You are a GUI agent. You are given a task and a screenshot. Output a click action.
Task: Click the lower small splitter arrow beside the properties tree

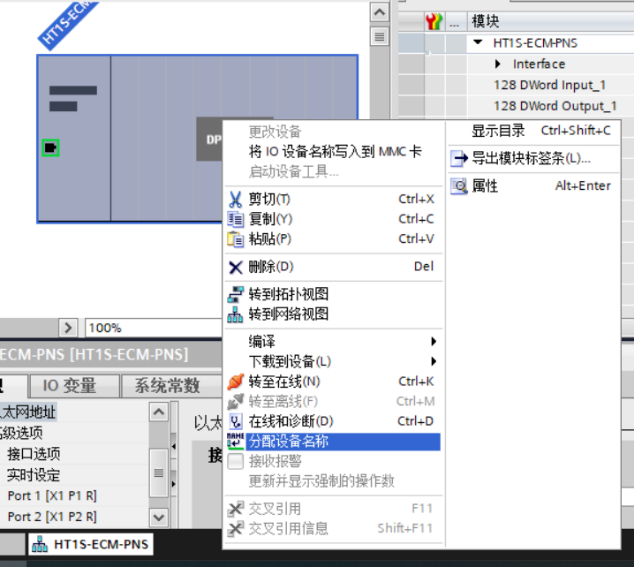(x=174, y=484)
